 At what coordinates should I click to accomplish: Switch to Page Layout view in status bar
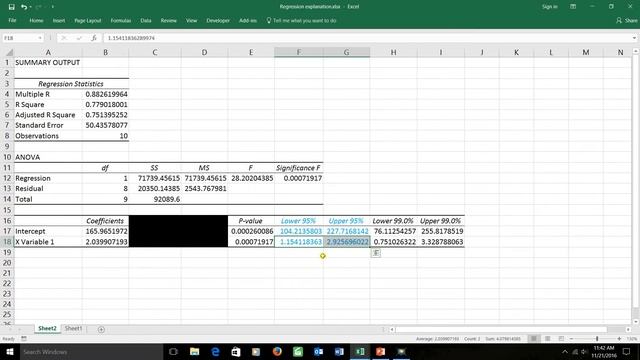coord(547,338)
